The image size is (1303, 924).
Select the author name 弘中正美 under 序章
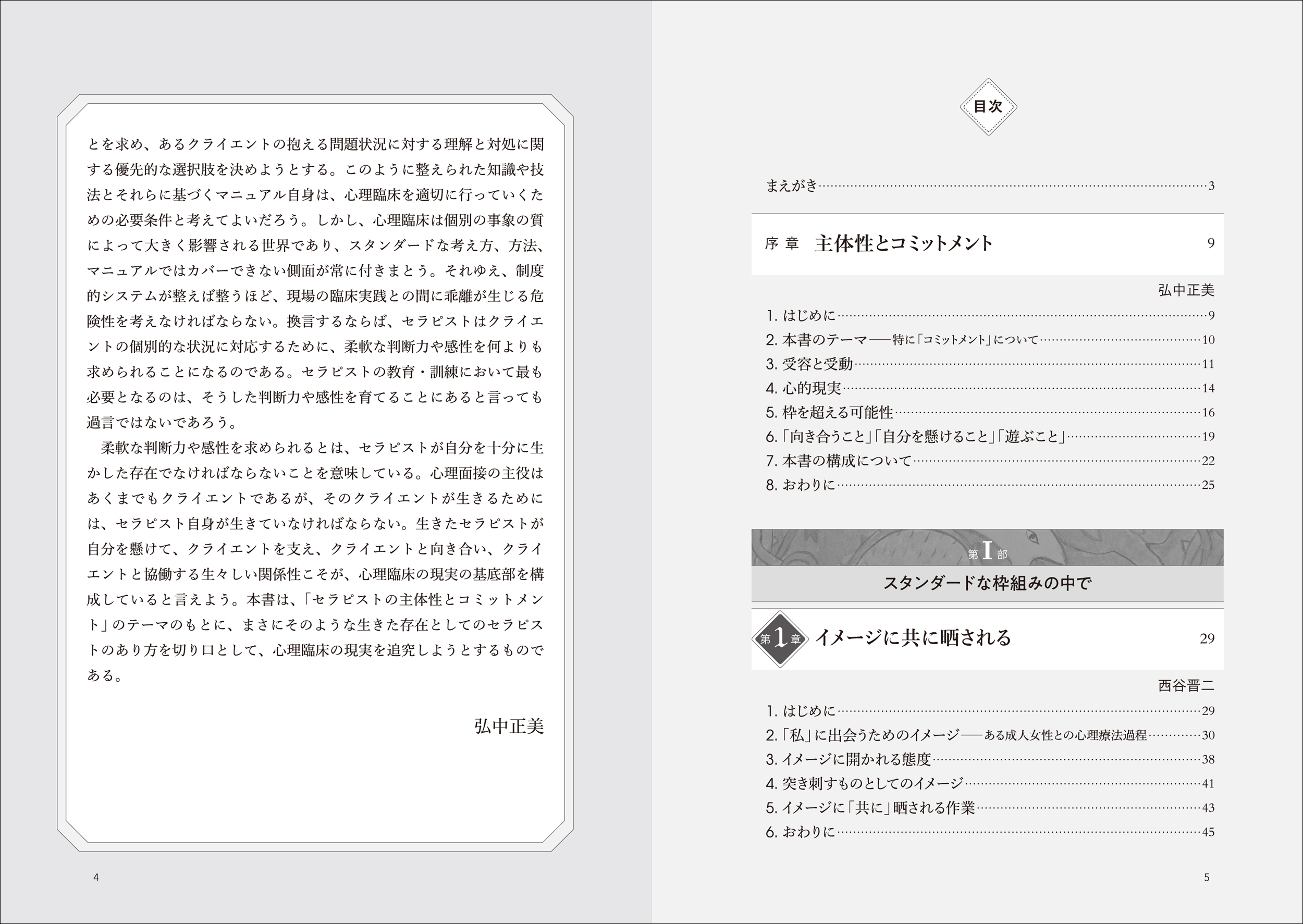(x=1186, y=290)
